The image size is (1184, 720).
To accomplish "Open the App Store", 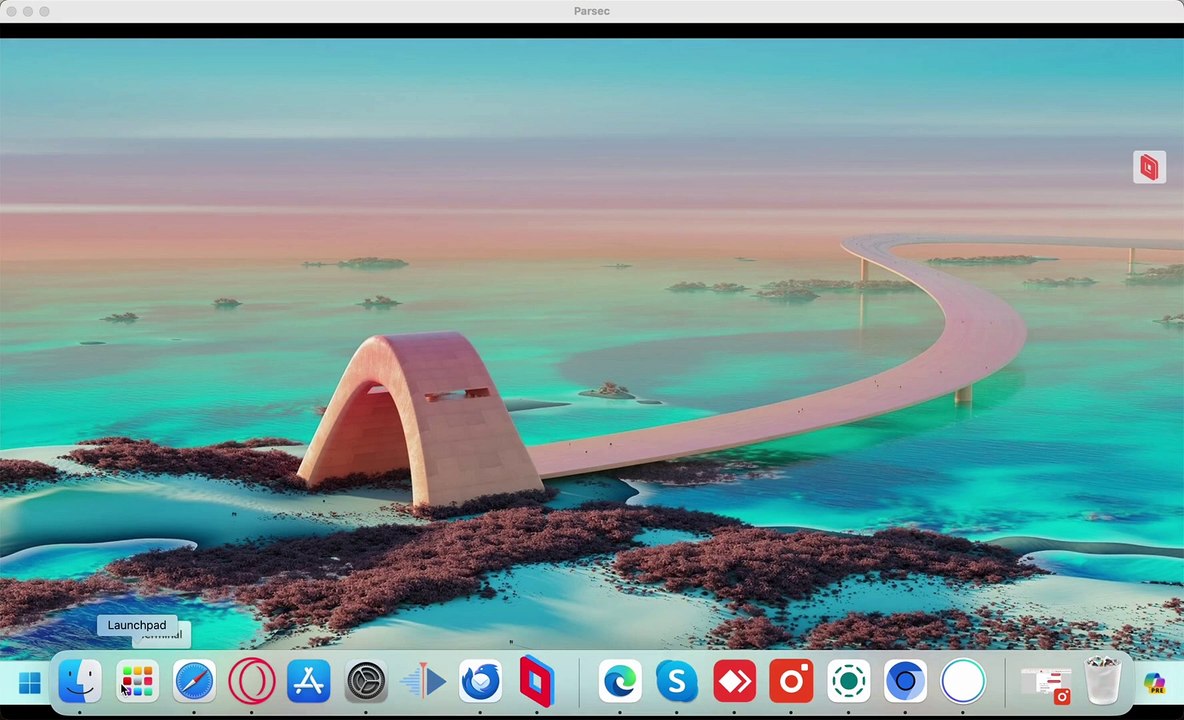I will coord(308,682).
